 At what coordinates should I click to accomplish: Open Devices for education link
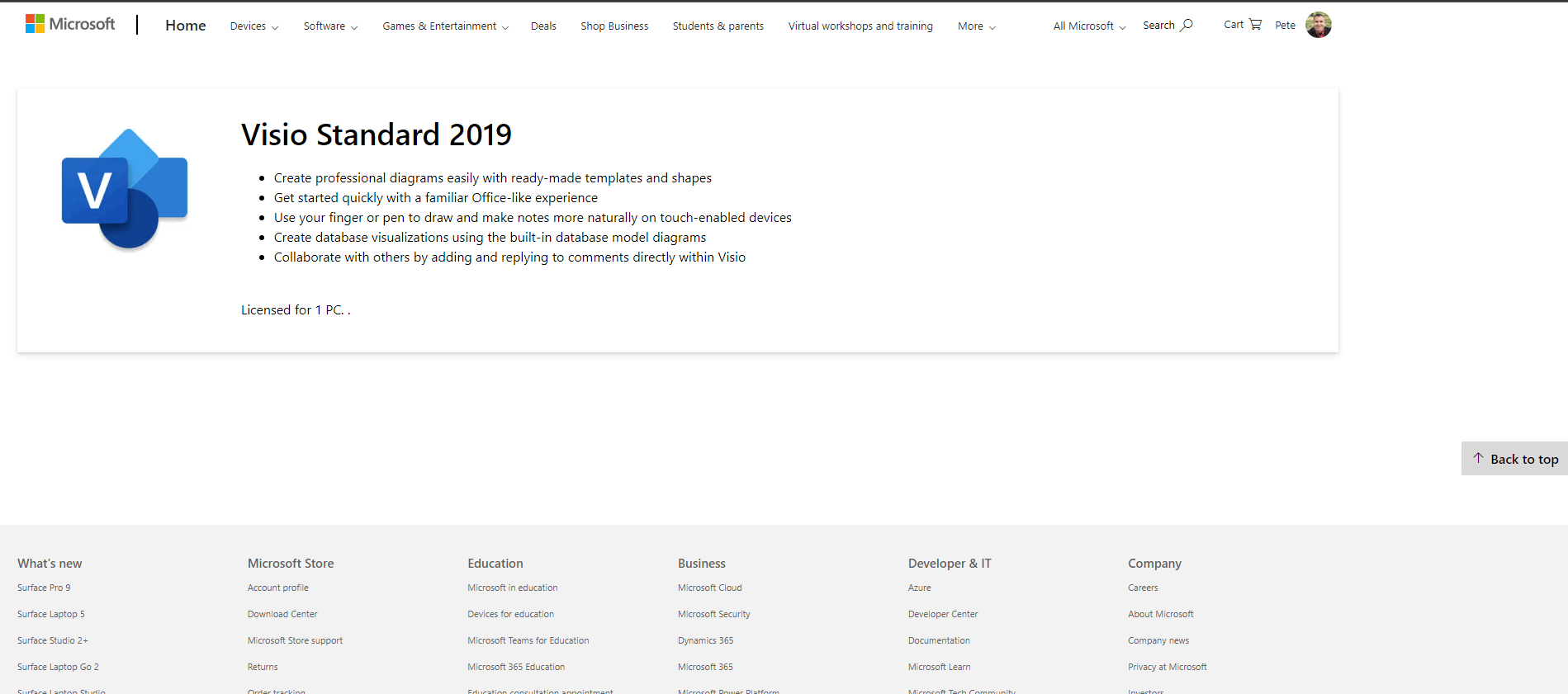click(511, 614)
